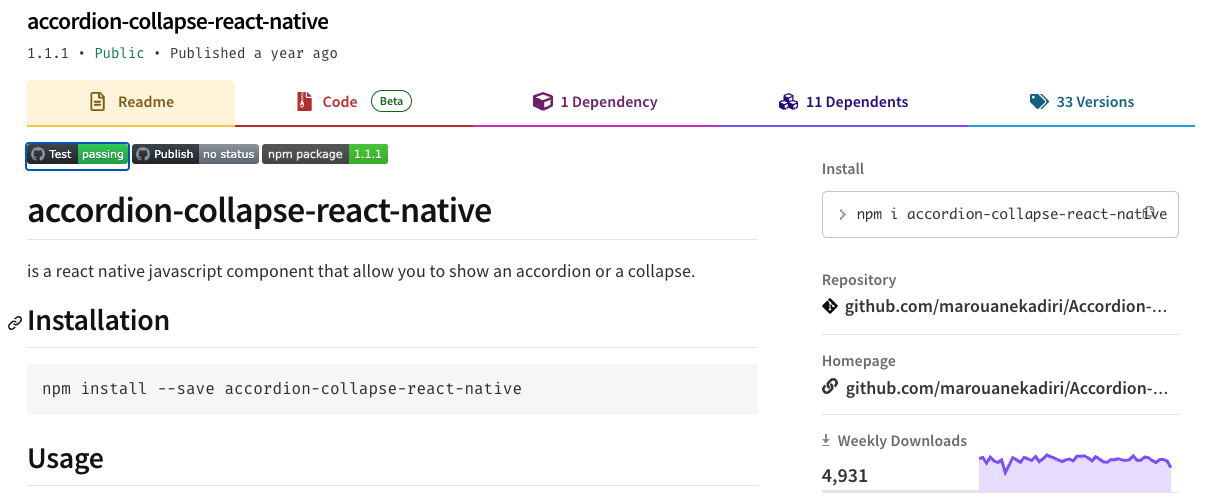
Task: Click the Dependents cubes icon
Action: (788, 102)
